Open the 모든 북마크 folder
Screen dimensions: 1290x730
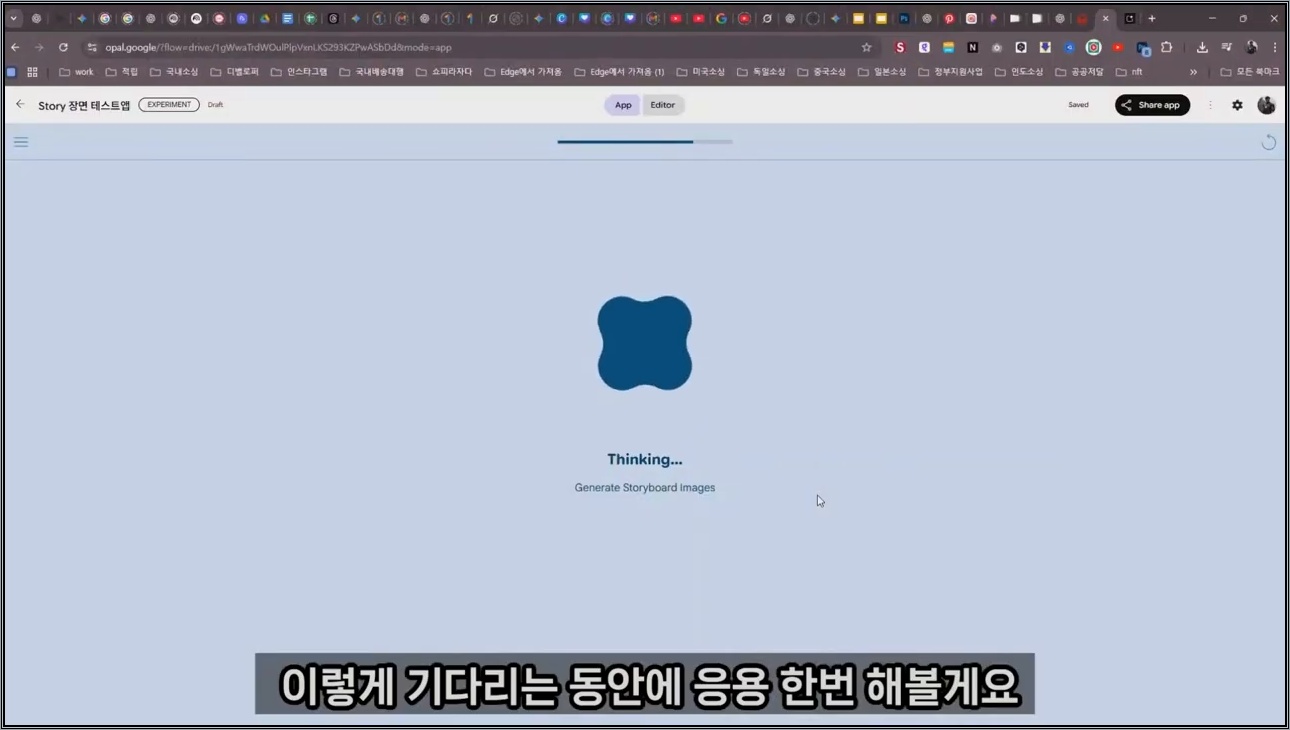coord(1250,72)
